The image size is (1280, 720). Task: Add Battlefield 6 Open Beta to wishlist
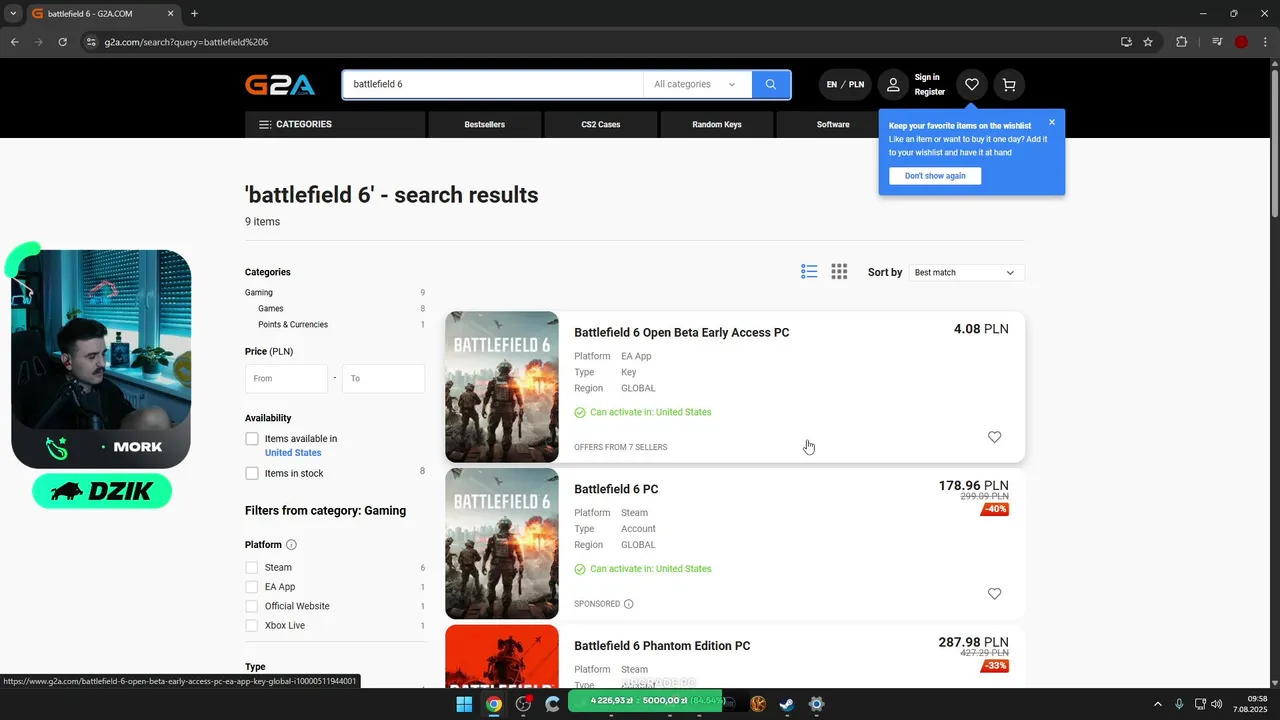pos(994,437)
